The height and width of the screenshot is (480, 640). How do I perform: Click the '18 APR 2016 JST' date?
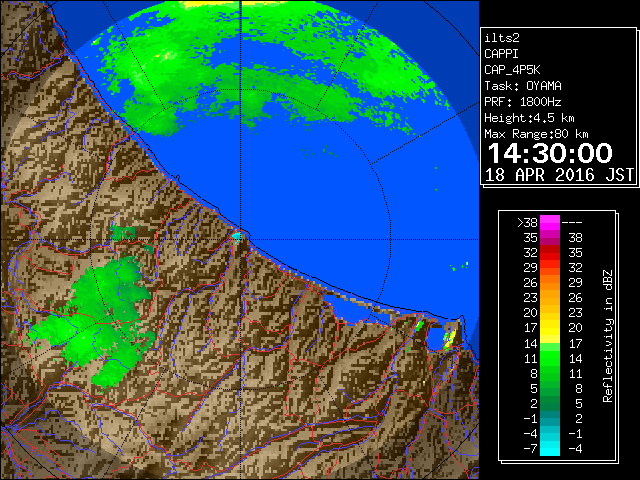tap(559, 175)
